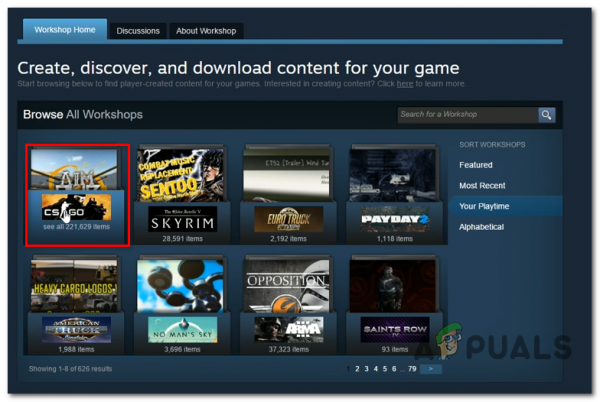Switch to the Discussions tab
This screenshot has width=600, height=402.
[x=138, y=31]
